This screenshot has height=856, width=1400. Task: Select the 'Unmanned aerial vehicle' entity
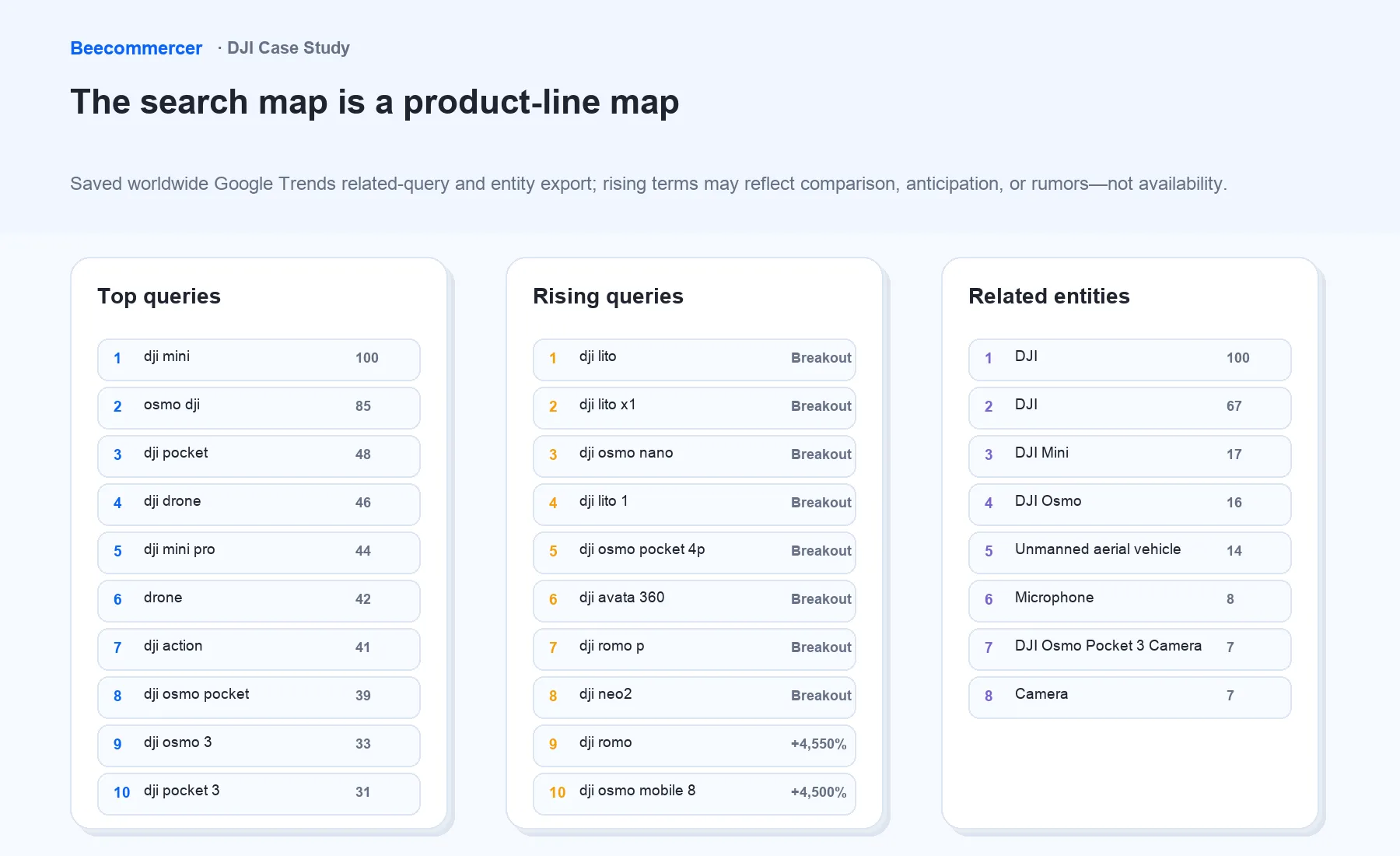tap(1130, 553)
